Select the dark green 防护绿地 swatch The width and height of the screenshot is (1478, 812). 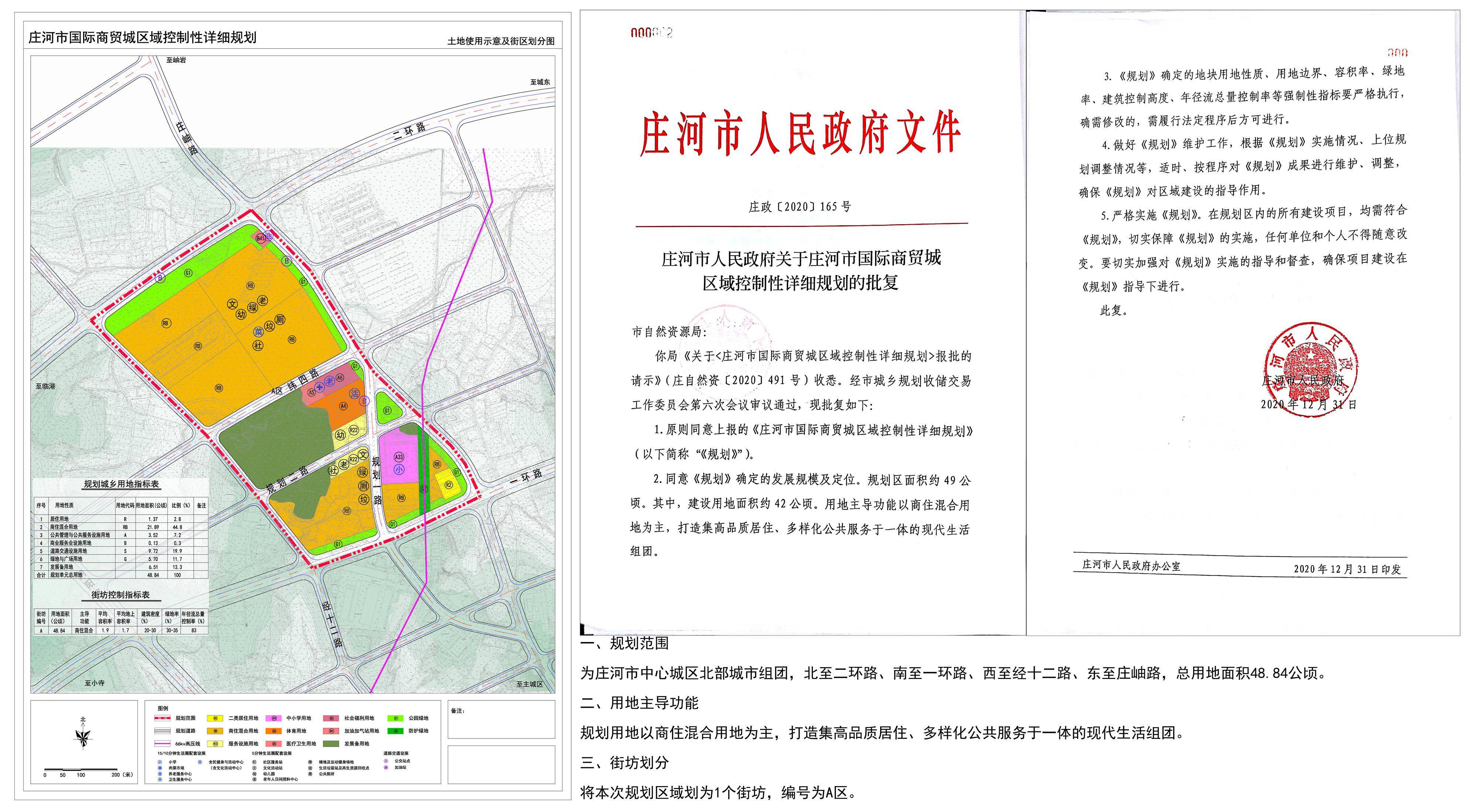tap(396, 731)
